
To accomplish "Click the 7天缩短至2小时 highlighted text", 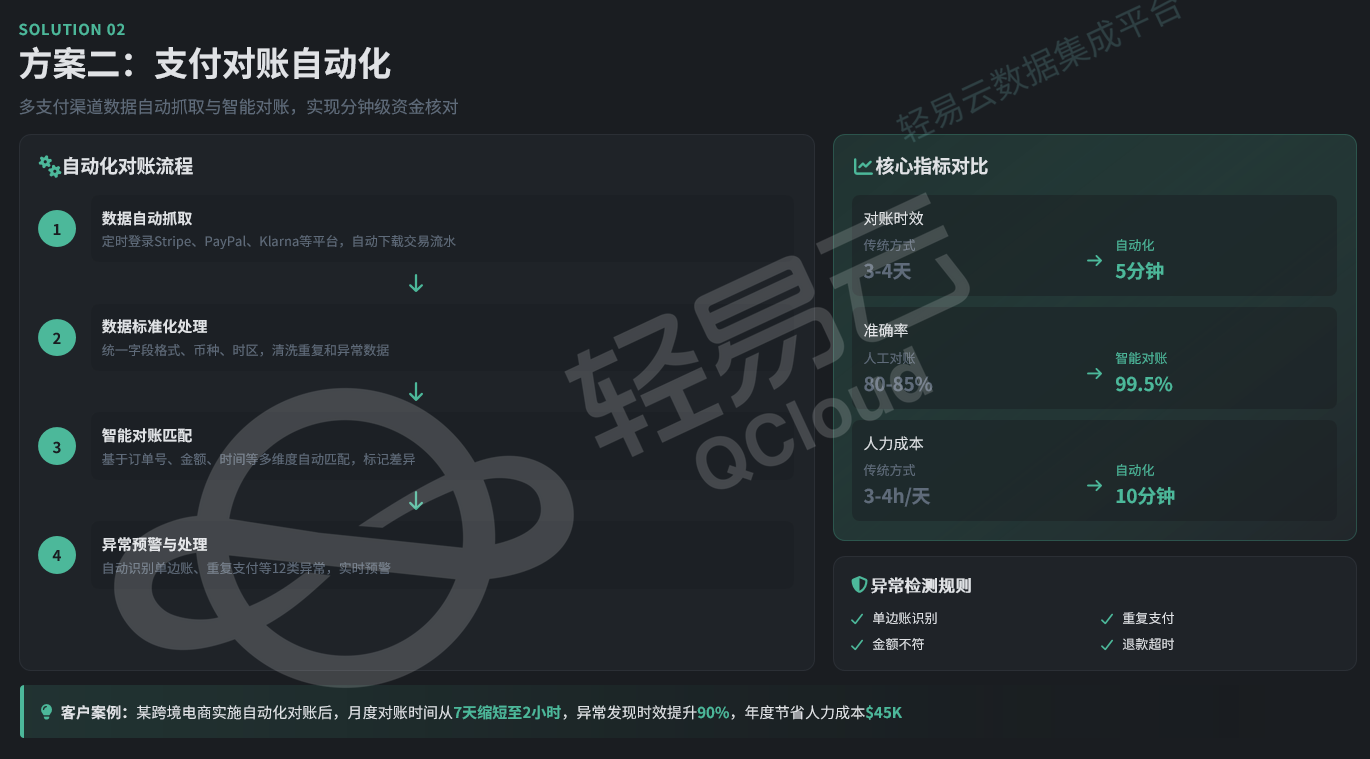I will pyautogui.click(x=508, y=713).
